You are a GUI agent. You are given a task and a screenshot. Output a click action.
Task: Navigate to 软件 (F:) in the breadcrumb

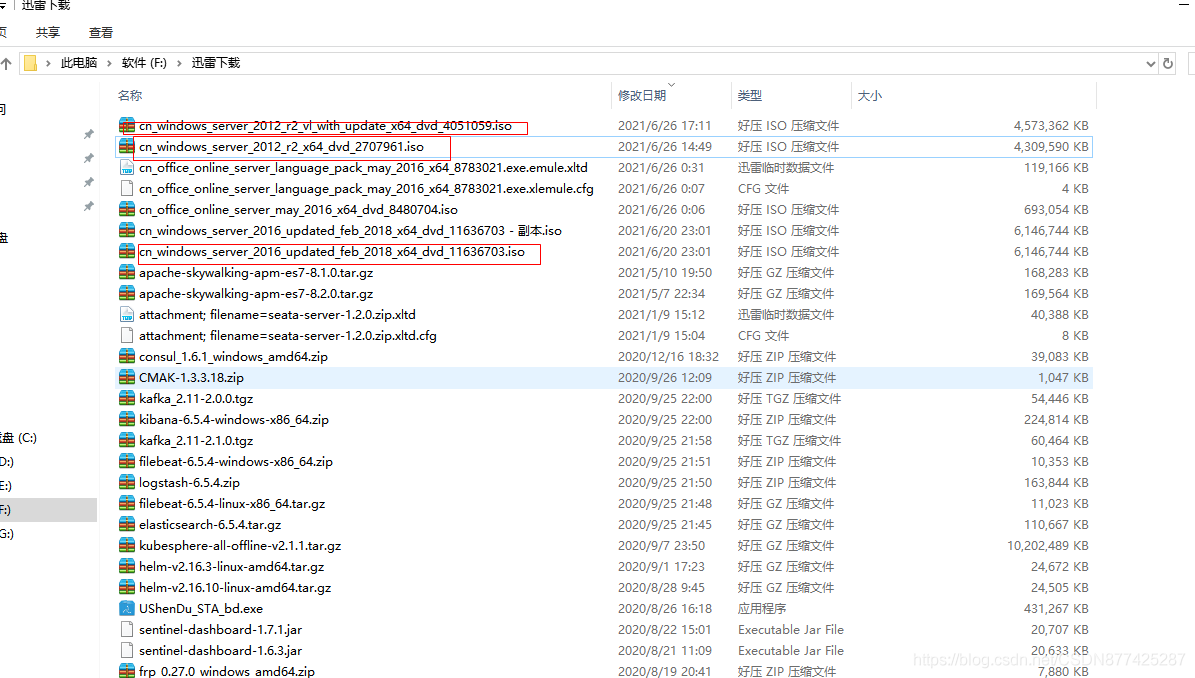144,63
